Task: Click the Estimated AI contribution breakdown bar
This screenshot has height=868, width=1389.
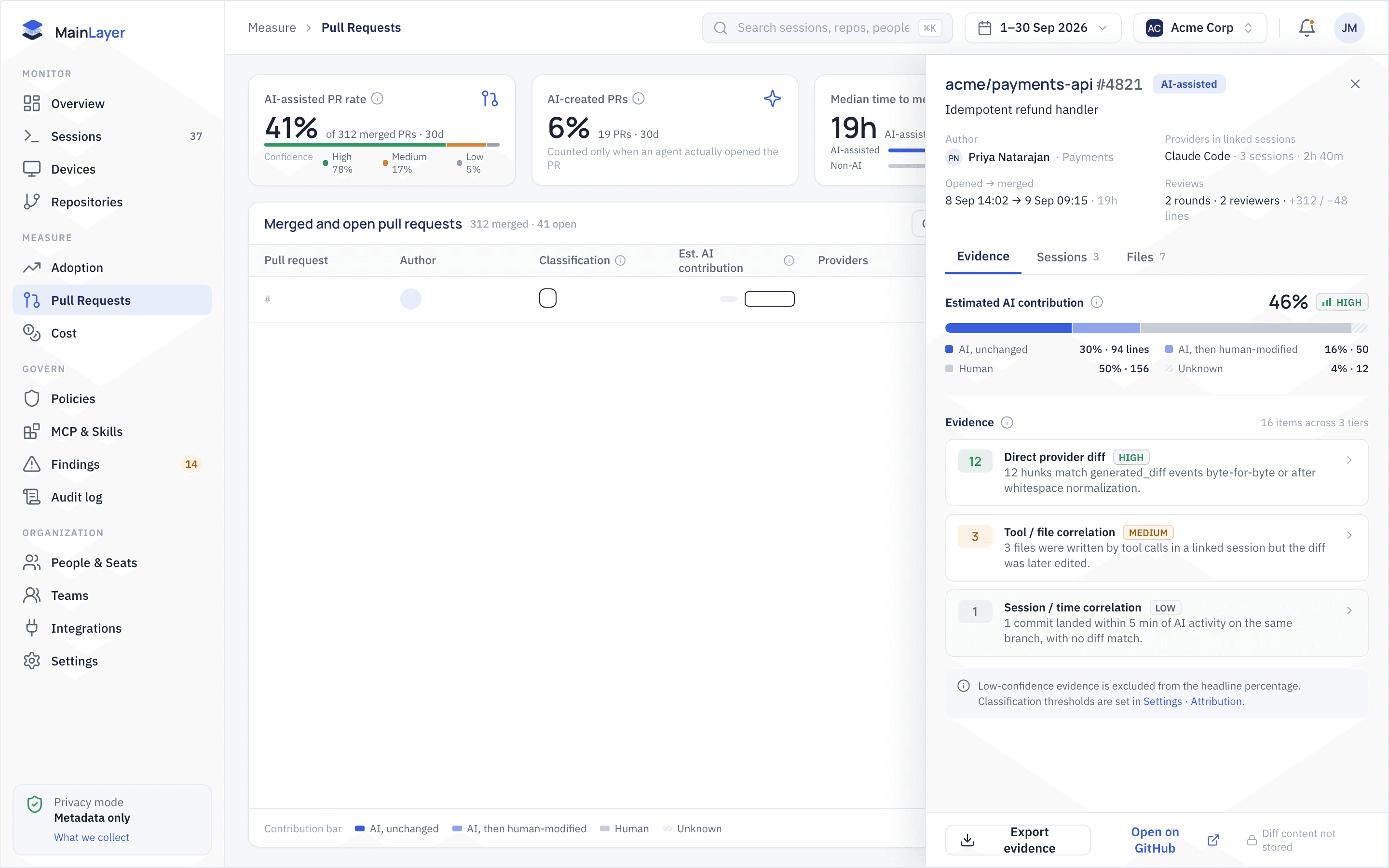Action: coord(1157,328)
